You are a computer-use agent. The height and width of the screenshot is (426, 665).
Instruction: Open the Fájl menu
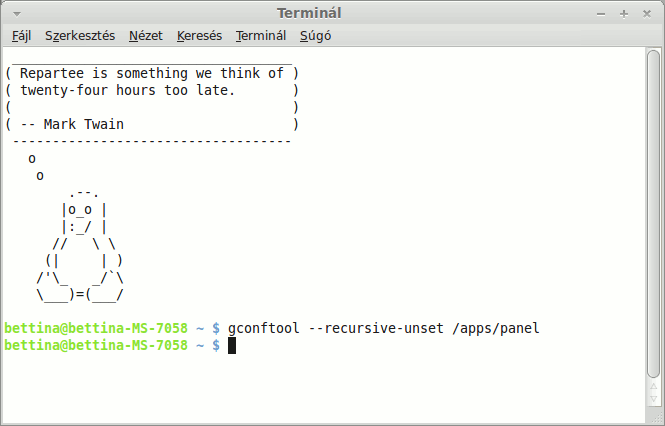pyautogui.click(x=21, y=36)
